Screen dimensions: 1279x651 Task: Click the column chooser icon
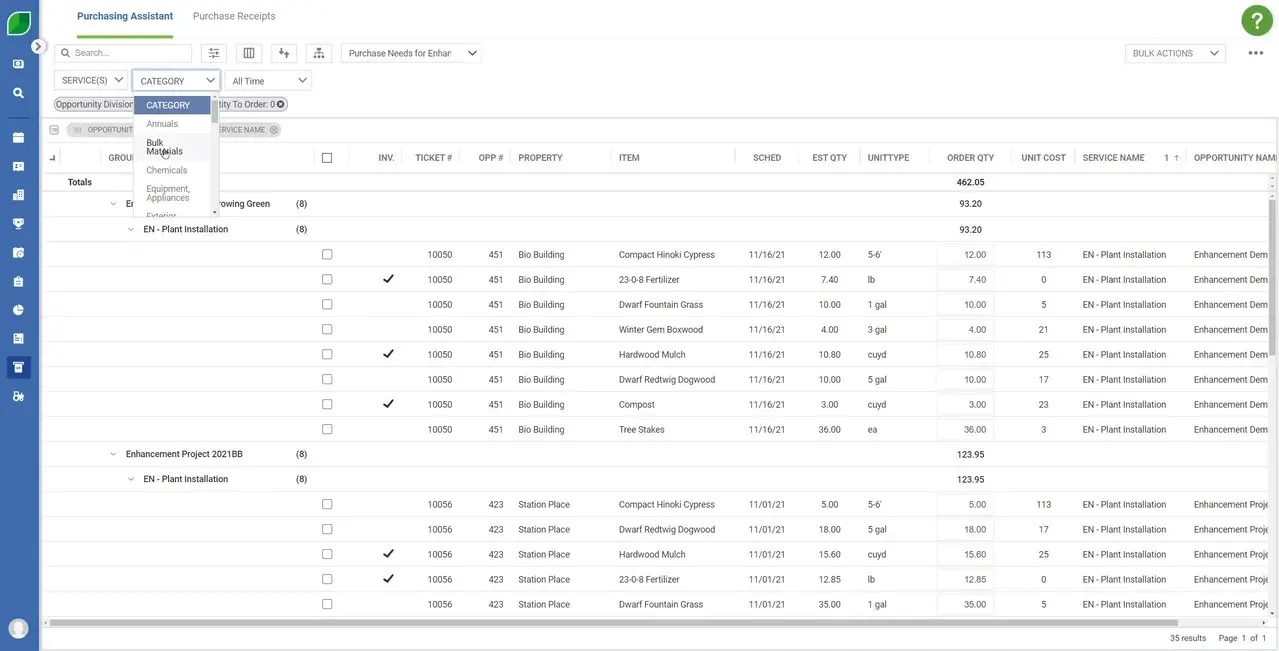[249, 53]
